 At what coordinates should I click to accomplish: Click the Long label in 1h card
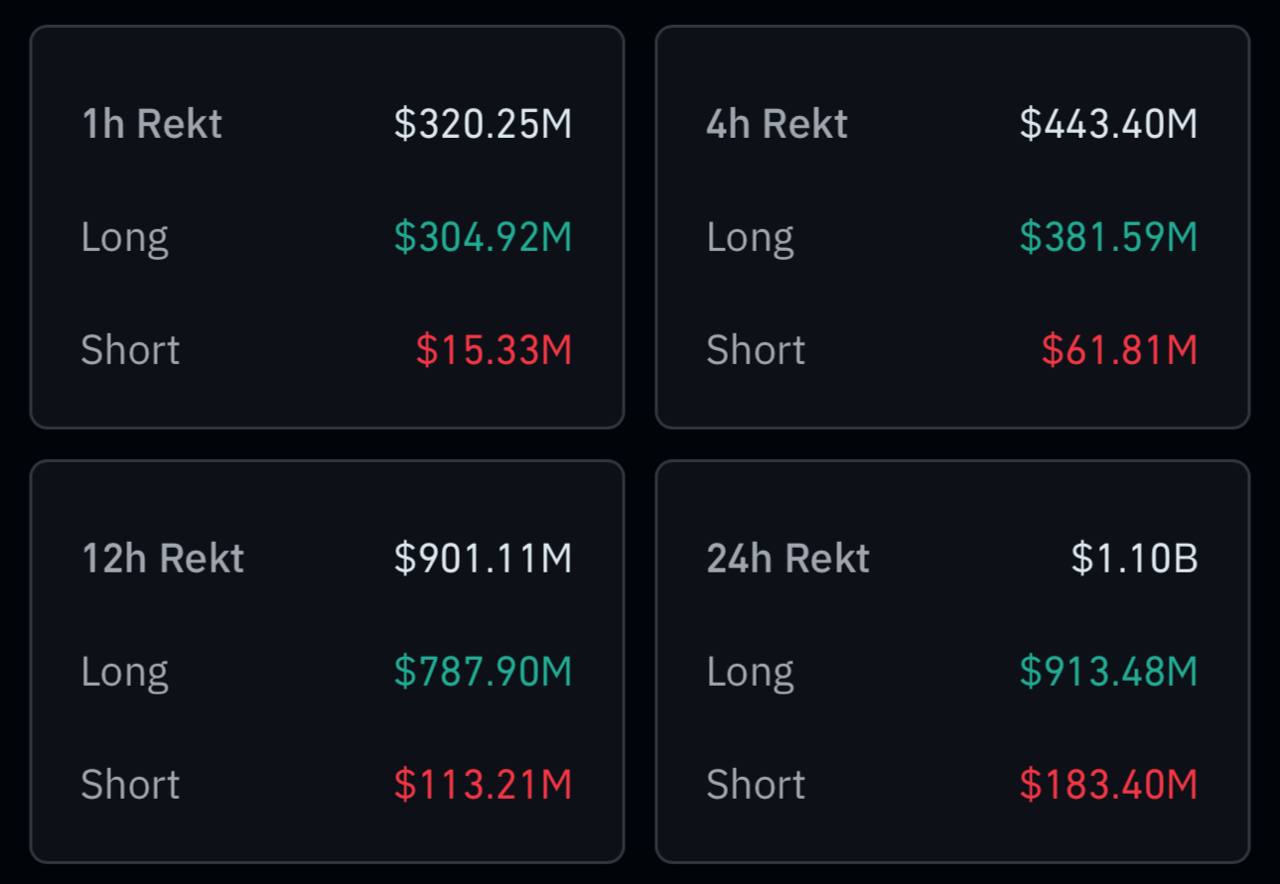124,237
